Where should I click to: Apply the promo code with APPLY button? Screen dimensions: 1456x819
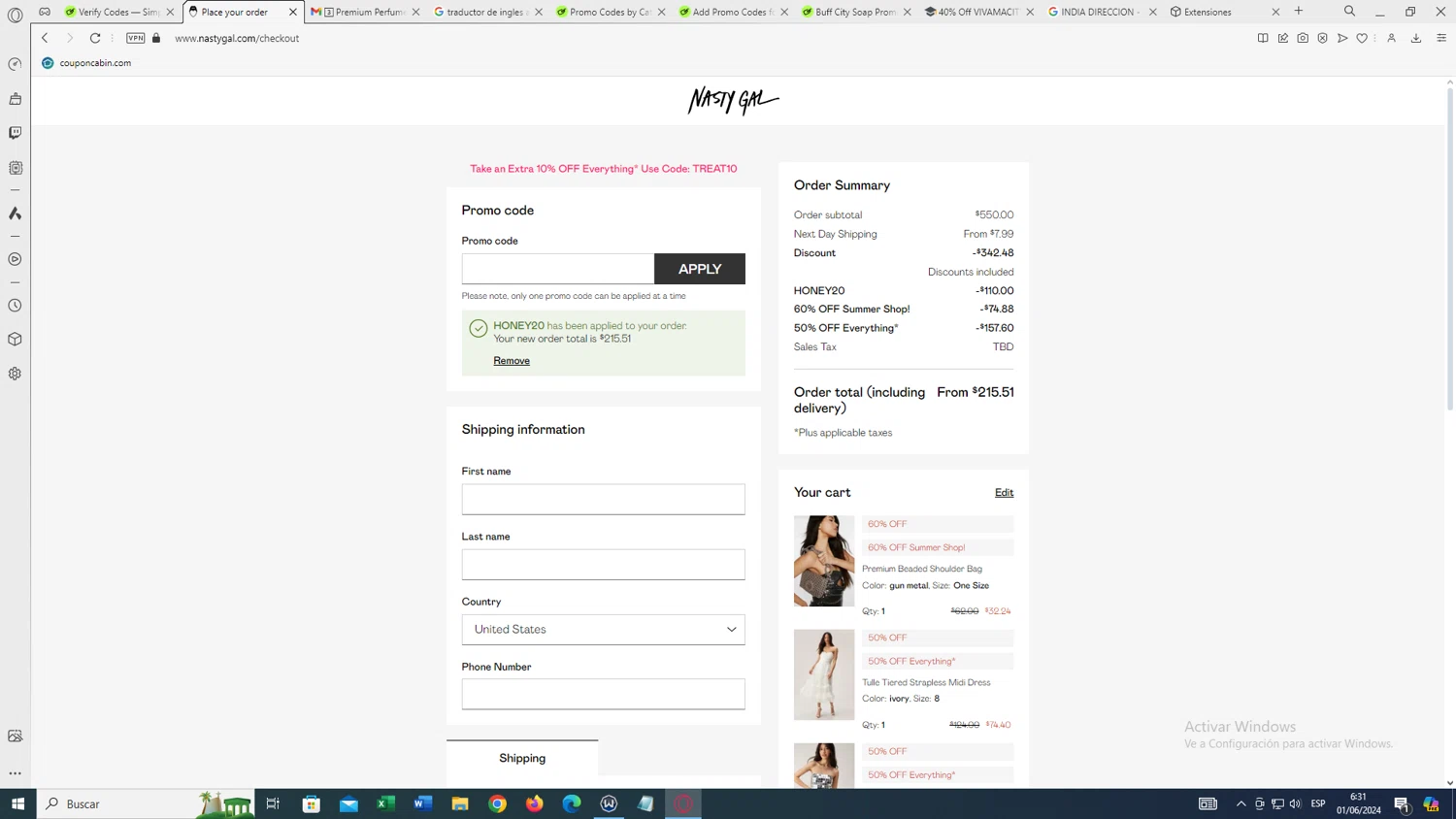[x=700, y=269]
